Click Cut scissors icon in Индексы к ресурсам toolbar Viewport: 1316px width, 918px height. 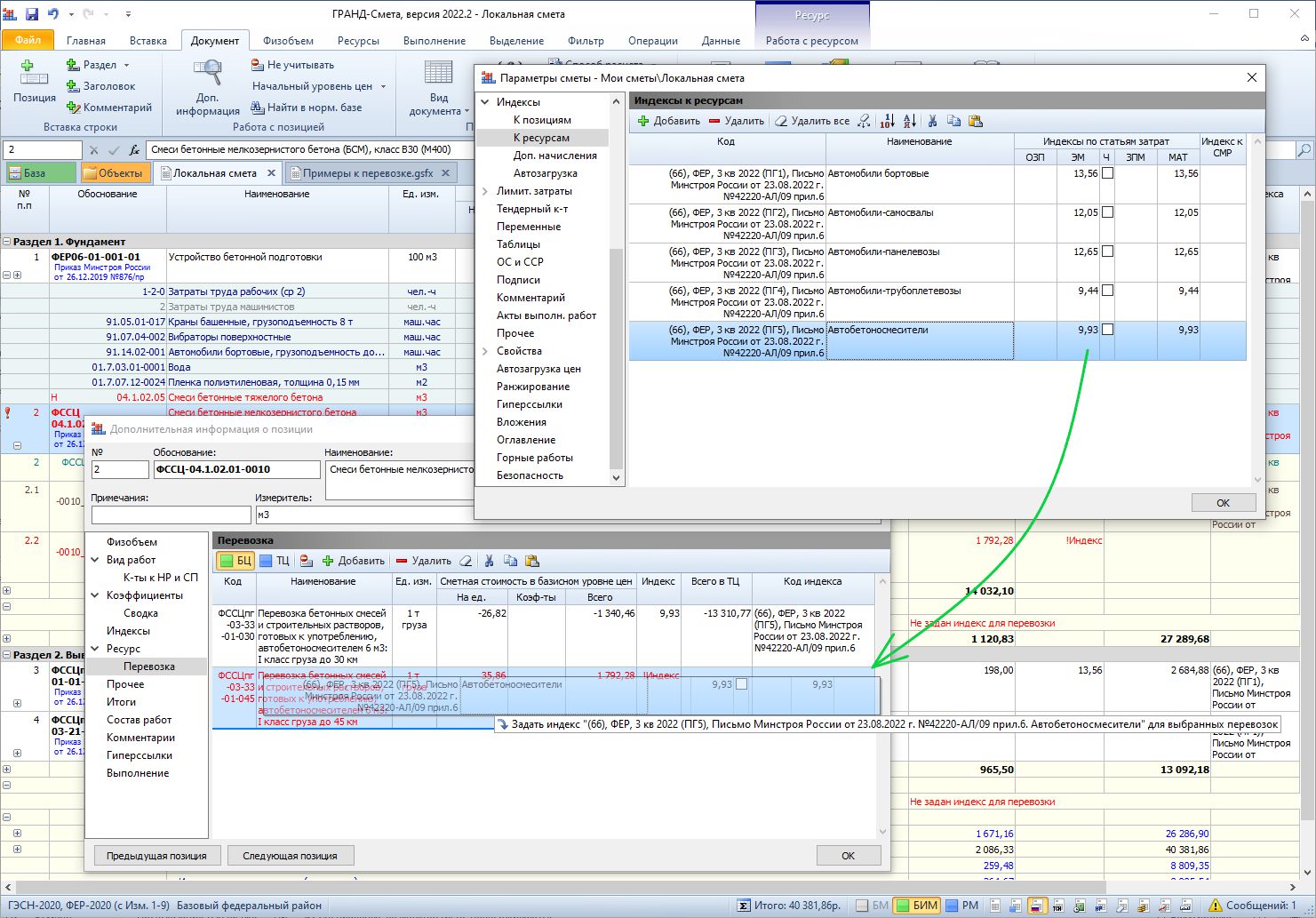932,121
